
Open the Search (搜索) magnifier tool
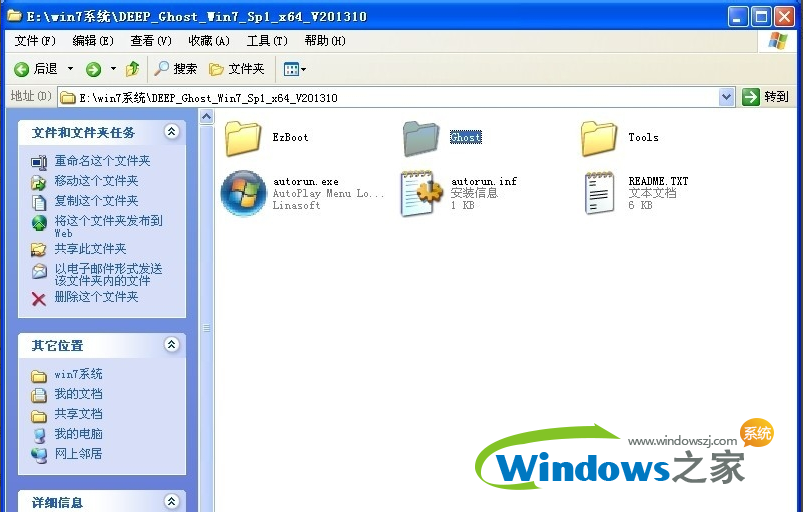(x=176, y=69)
